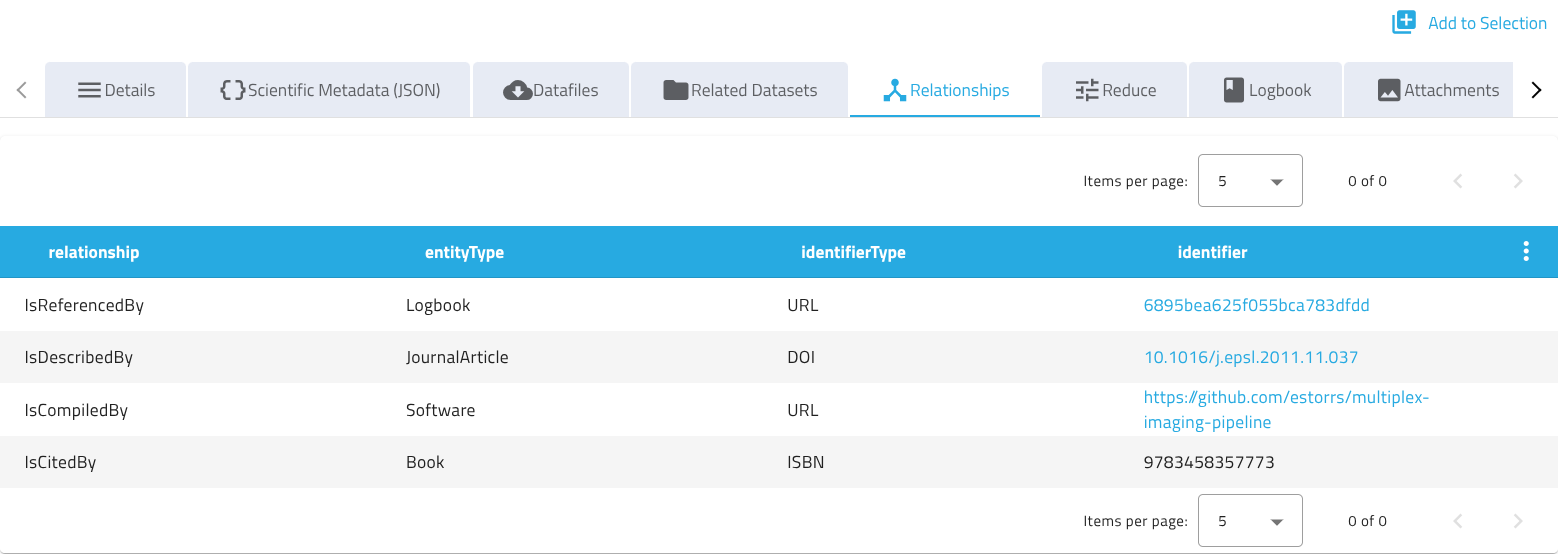Click the IsReferencedBy cell
The width and height of the screenshot is (1558, 554).
coord(84,305)
